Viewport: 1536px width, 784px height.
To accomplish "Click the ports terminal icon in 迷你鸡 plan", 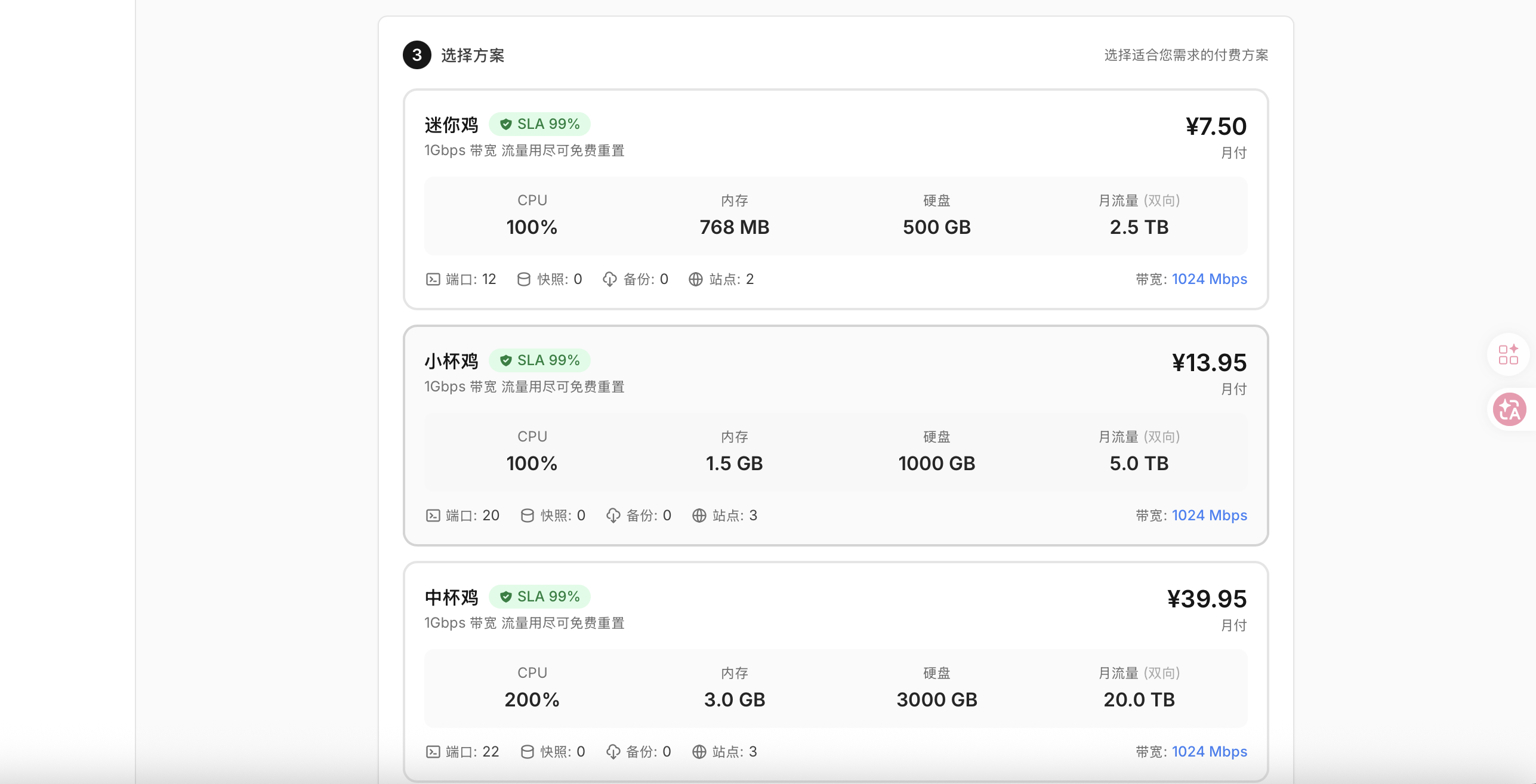I will tap(433, 279).
